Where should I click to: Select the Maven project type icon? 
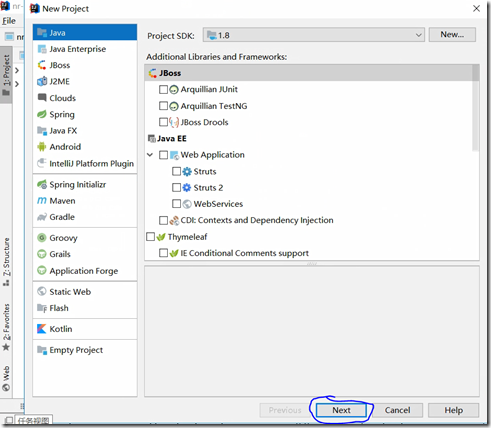point(42,201)
